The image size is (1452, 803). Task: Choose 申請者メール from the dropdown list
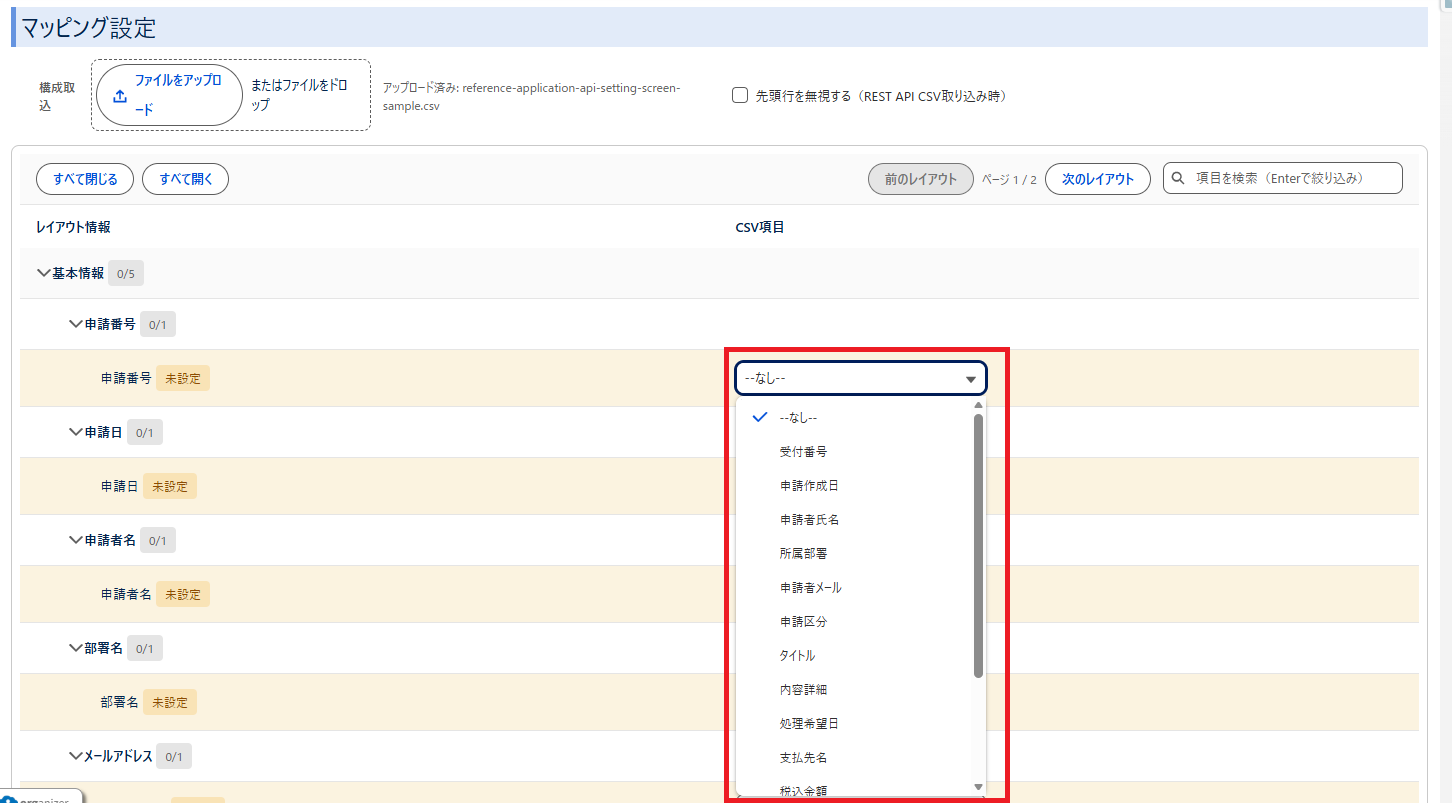(x=855, y=587)
